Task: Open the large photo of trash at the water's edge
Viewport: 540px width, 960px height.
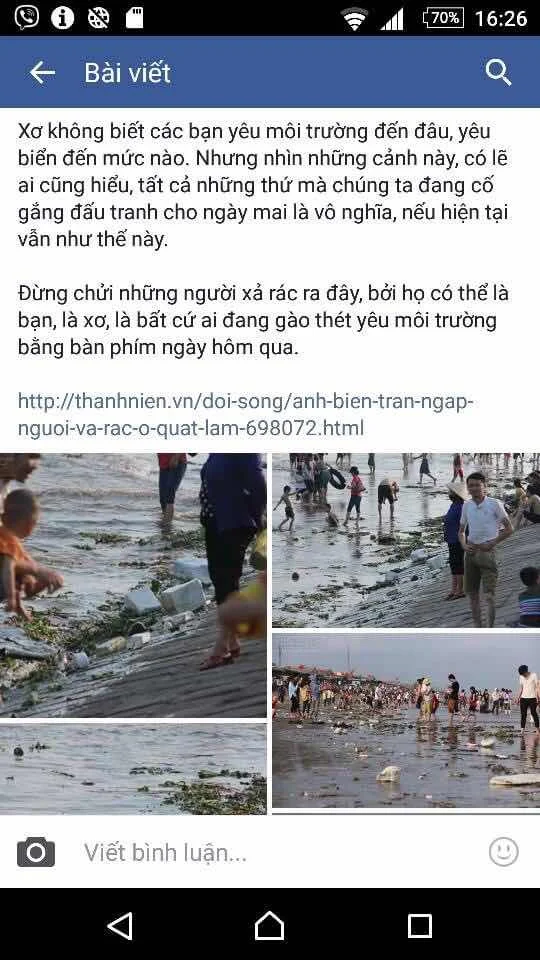Action: 133,585
